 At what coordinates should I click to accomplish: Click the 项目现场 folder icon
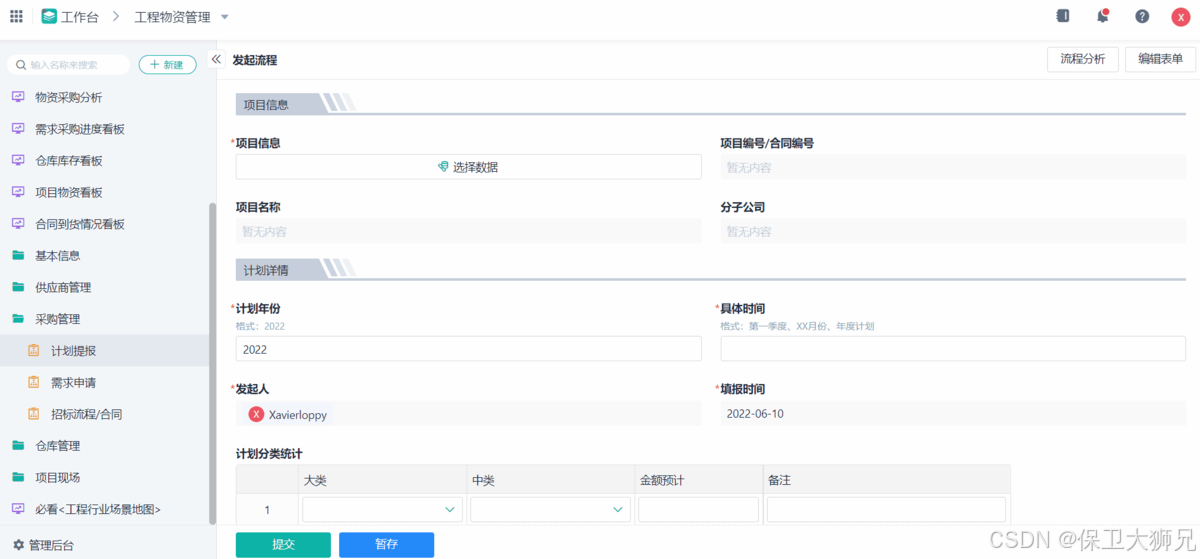tap(17, 477)
